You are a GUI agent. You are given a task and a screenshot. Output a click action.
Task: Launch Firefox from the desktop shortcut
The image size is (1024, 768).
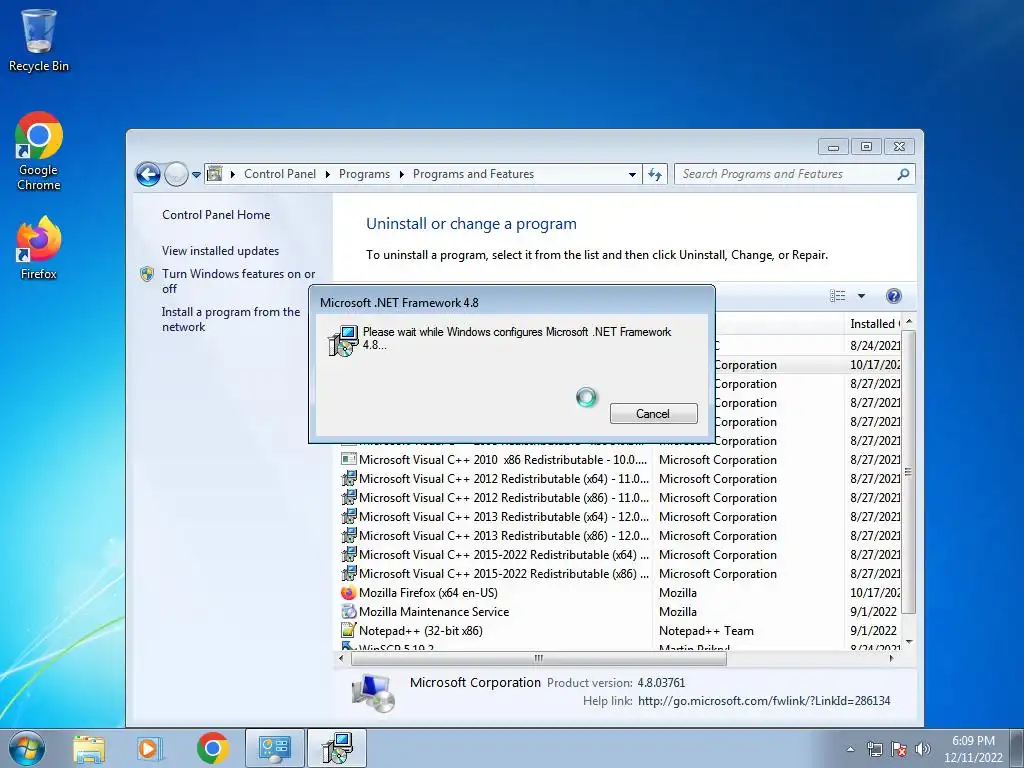[x=39, y=248]
